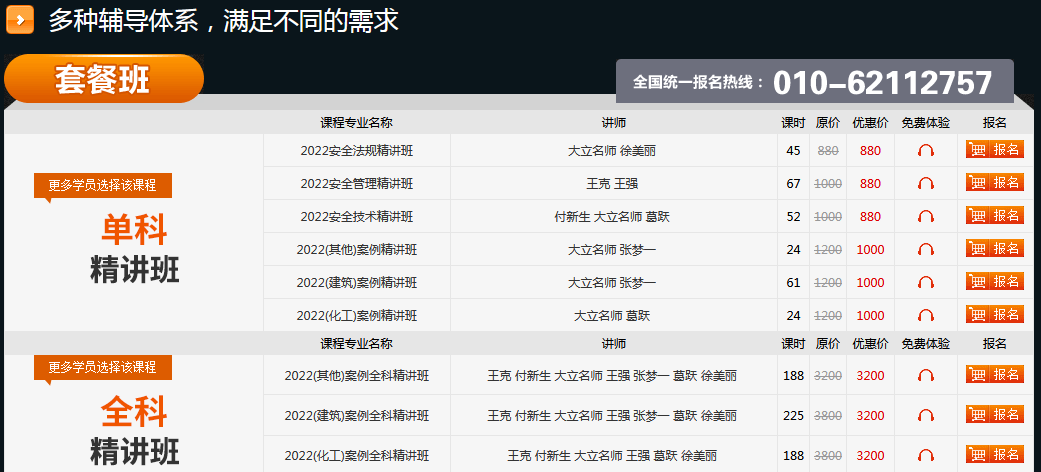Enroll in 2022(化工)案例全科精讲班 with 报名 button
Viewport: 1041px width, 472px height.
pos(995,454)
